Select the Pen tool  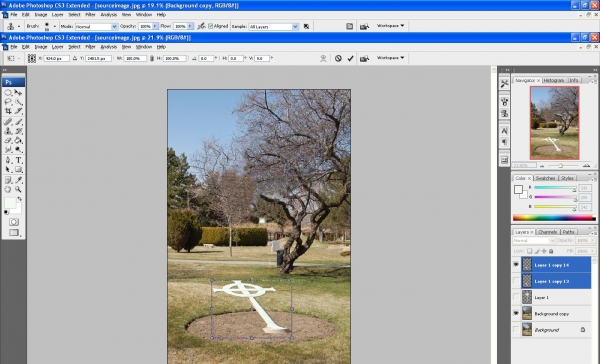(x=8, y=160)
